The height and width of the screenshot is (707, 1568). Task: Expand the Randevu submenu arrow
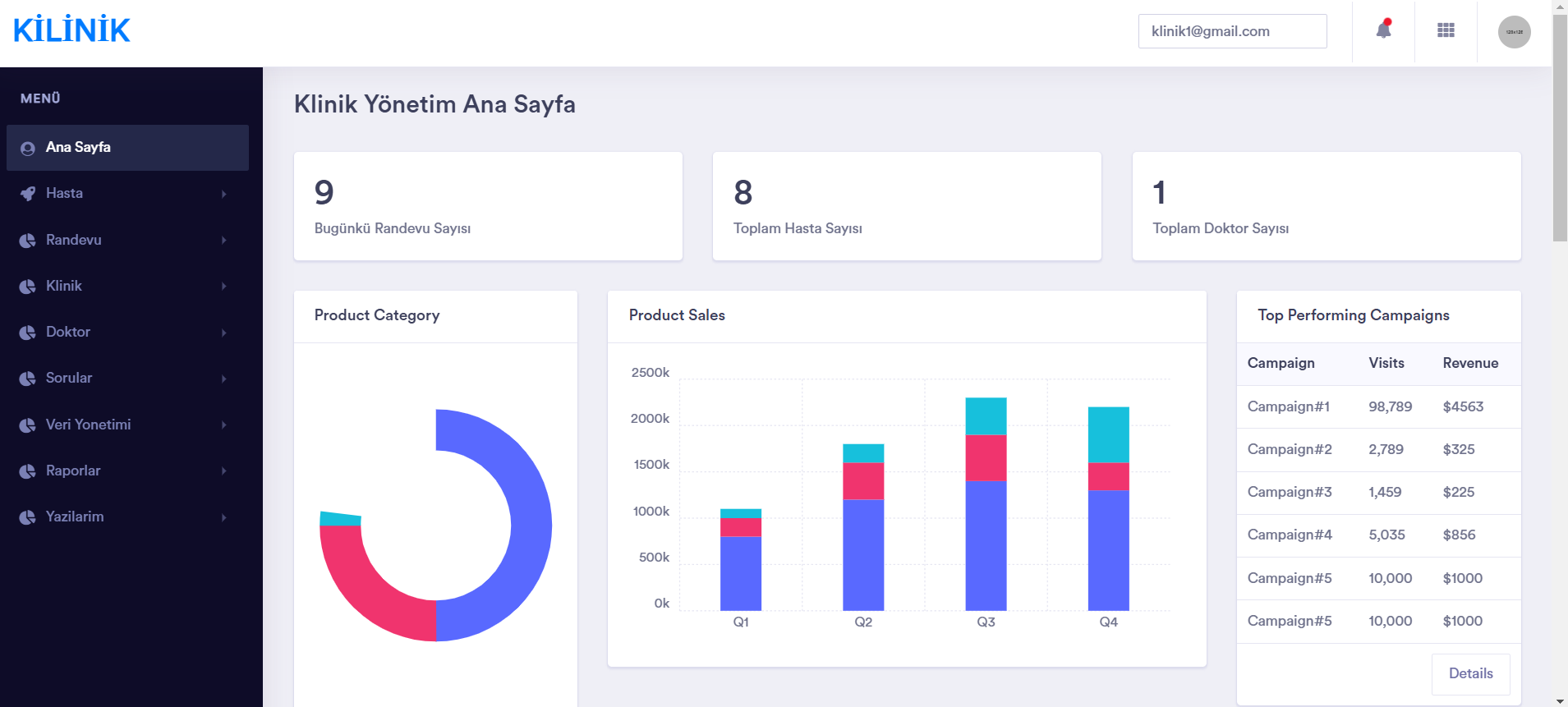point(223,240)
